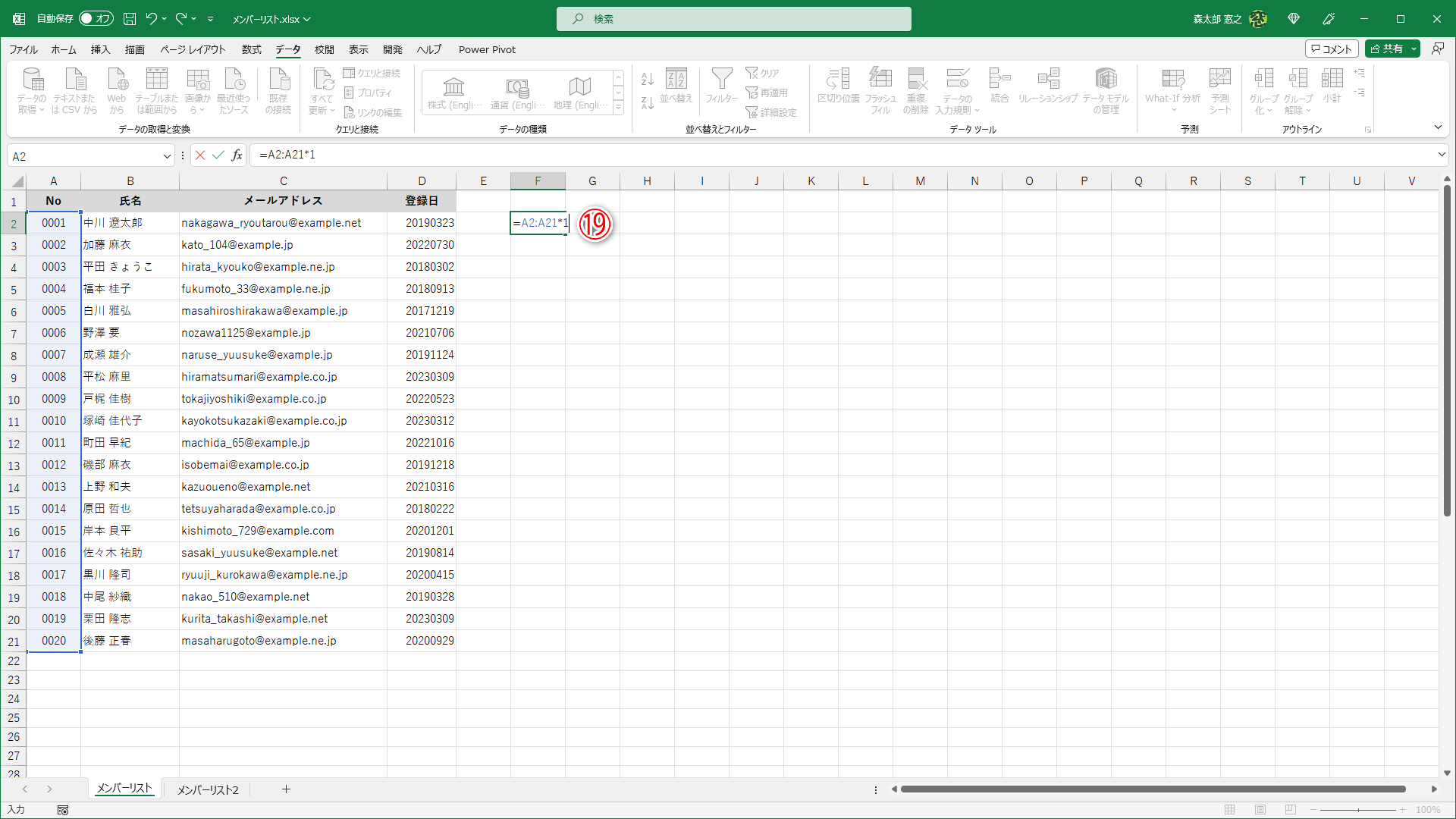Viewport: 1456px width, 819px height.
Task: Click the Insert Function fx icon
Action: pyautogui.click(x=237, y=155)
